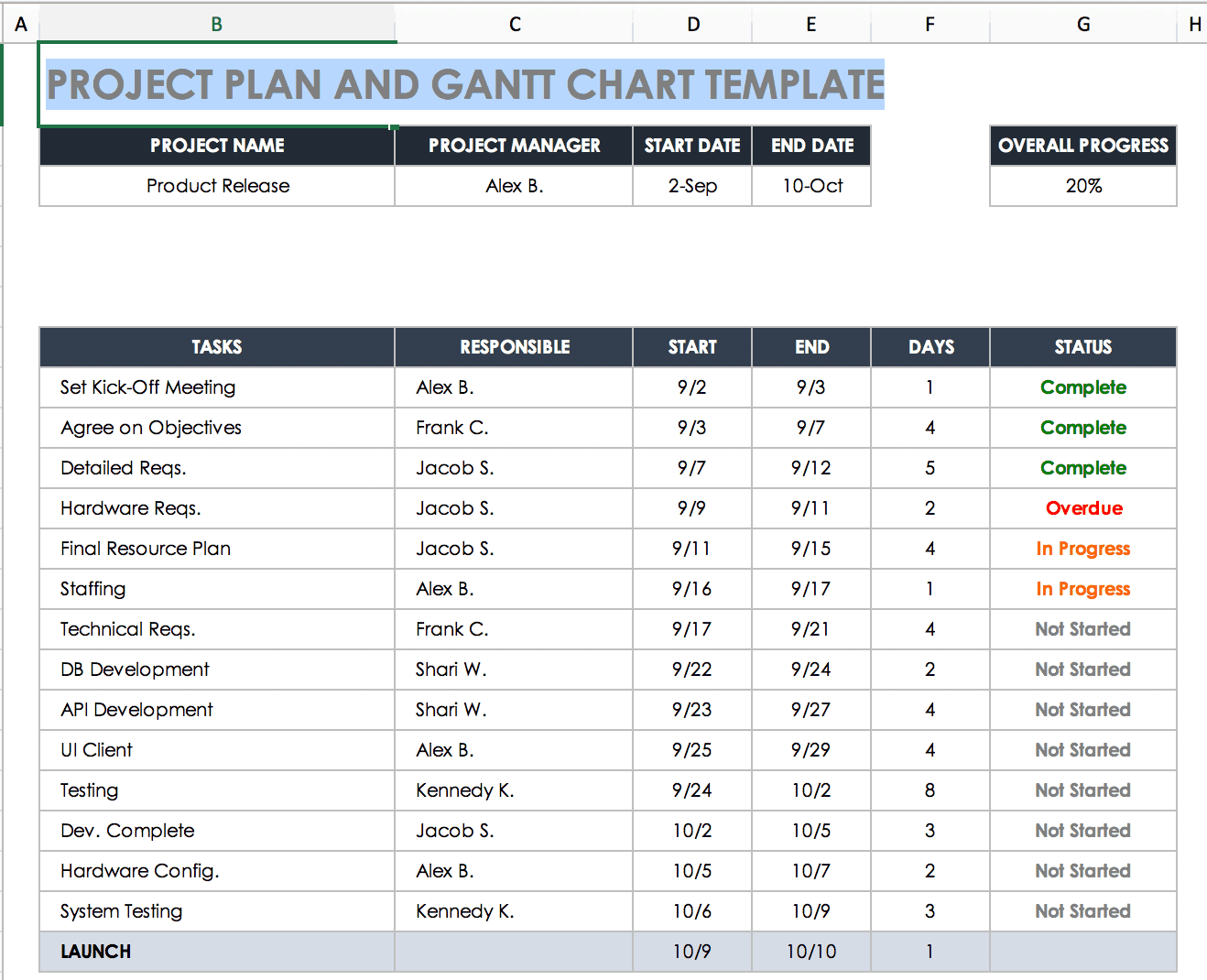Select the column C header

[x=515, y=25]
